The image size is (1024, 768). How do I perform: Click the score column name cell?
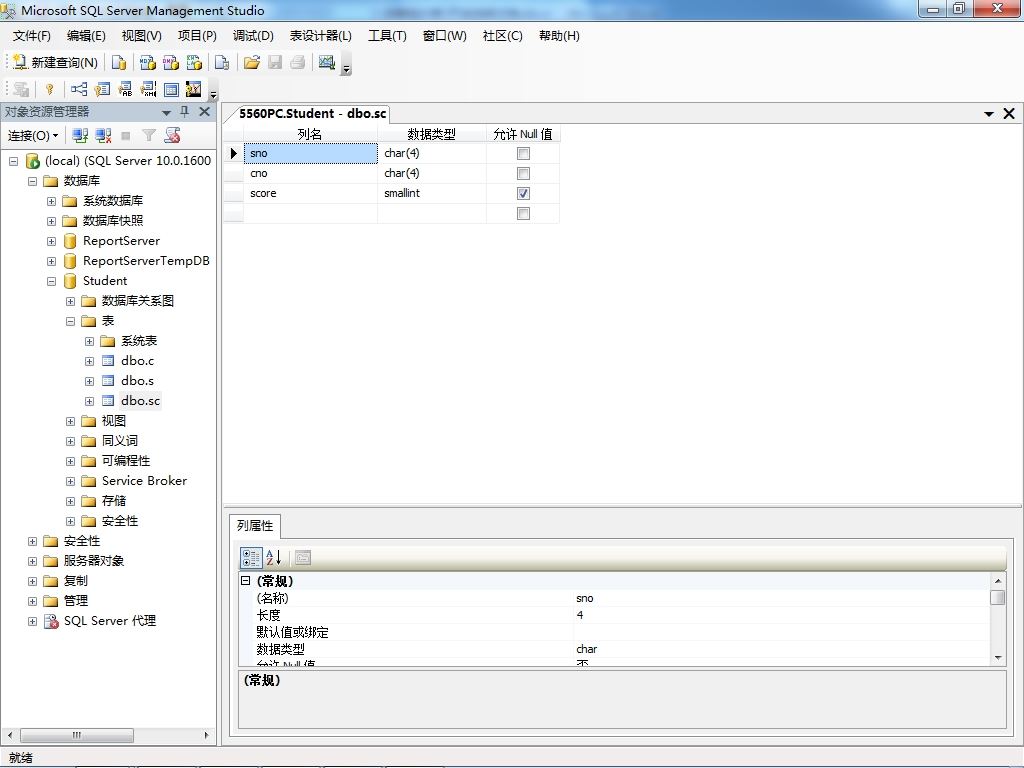click(x=310, y=193)
